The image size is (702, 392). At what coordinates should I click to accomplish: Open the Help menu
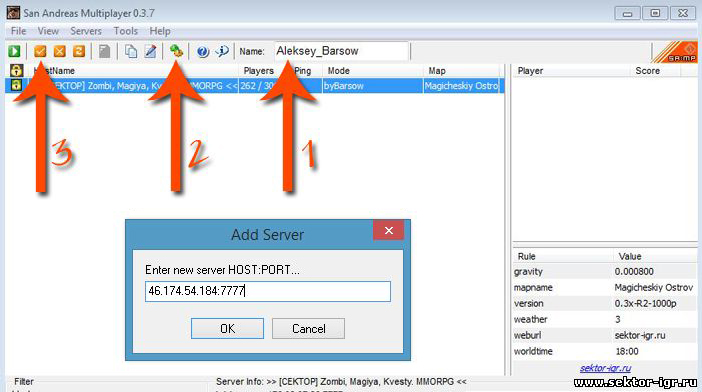[160, 31]
